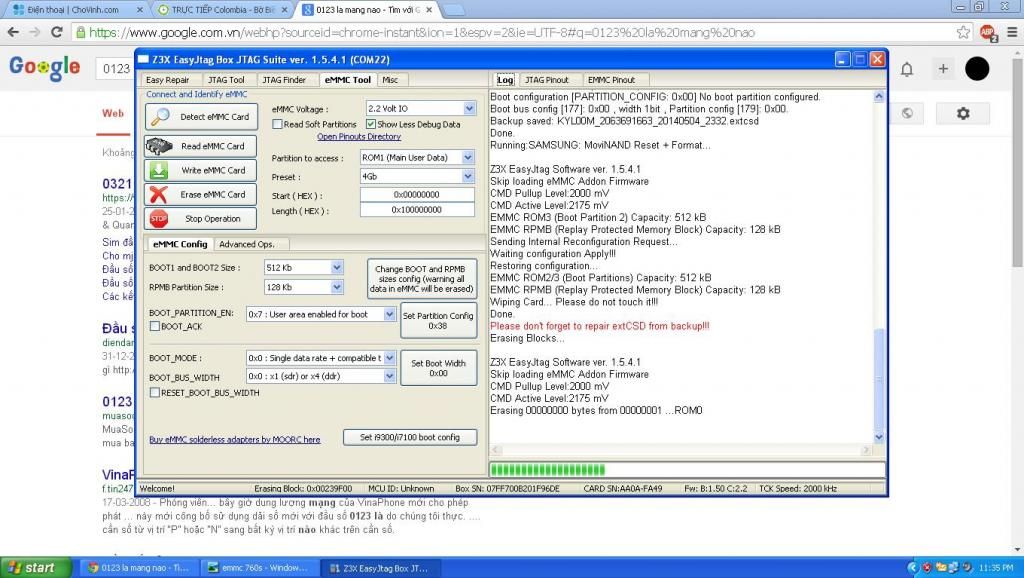Image resolution: width=1024 pixels, height=578 pixels.
Task: Open the Windows Start button
Action: [36, 568]
